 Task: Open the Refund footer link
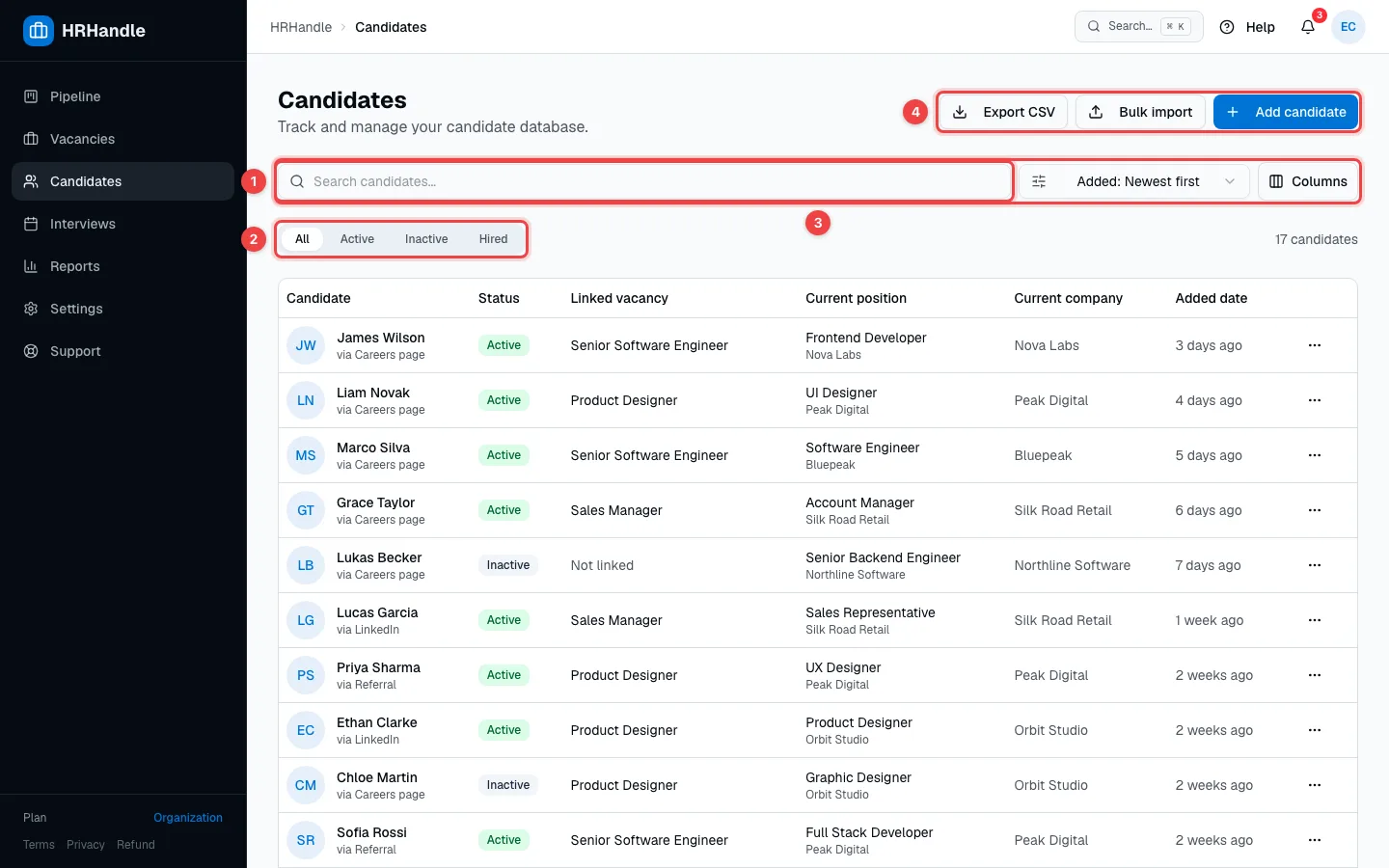pyautogui.click(x=136, y=845)
